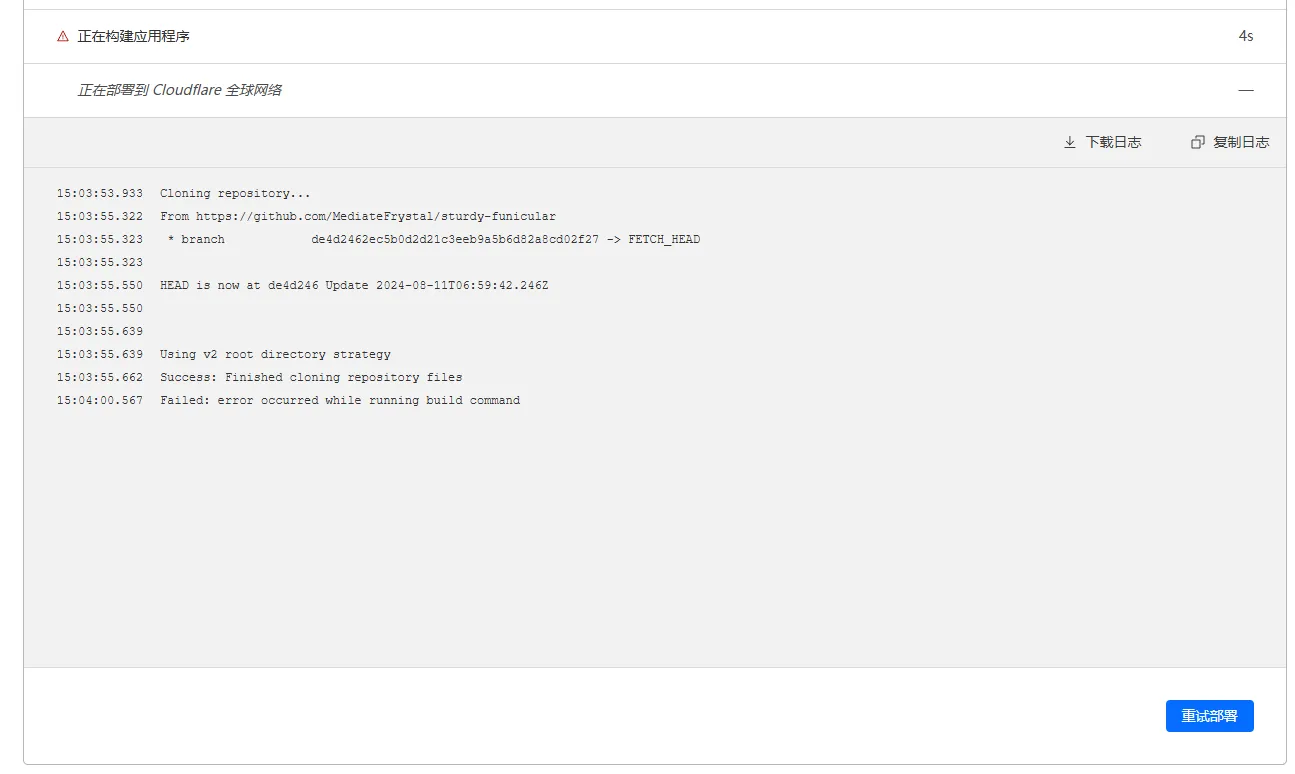Click the last timestamp 15:04:00.567
This screenshot has height=774, width=1295.
99,400
